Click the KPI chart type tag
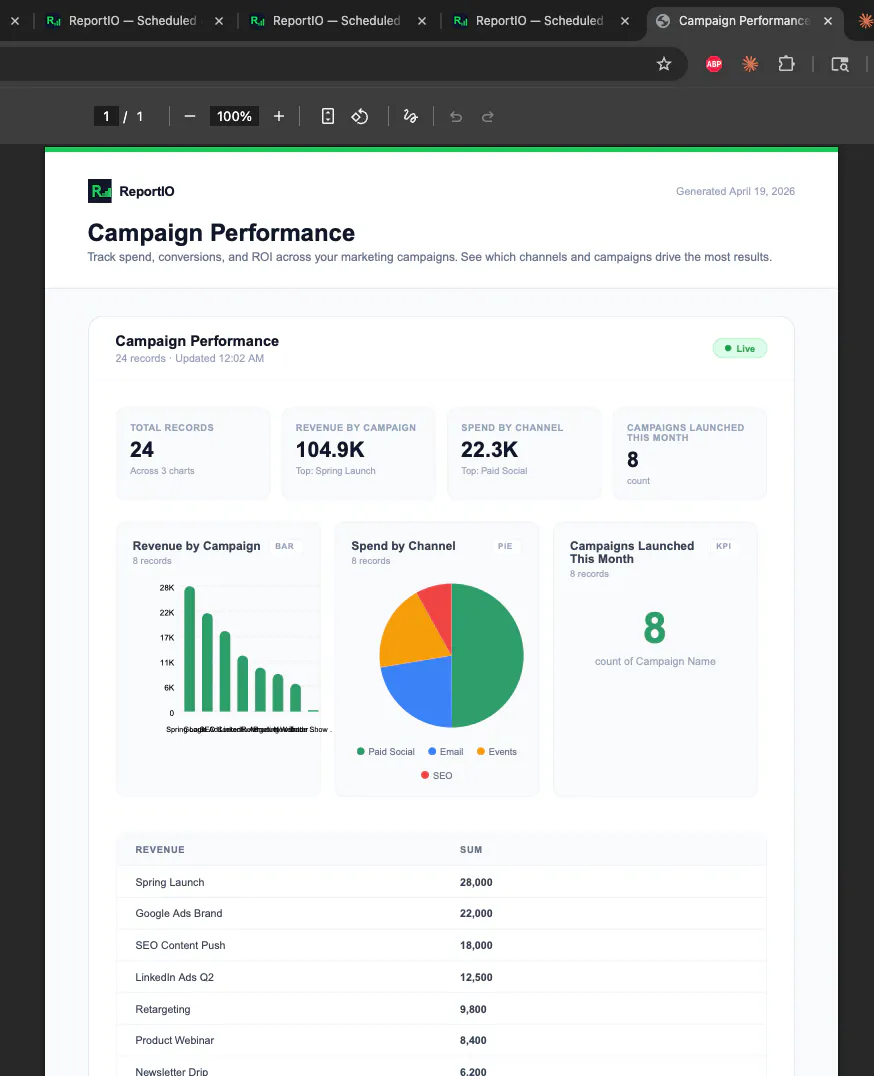Screen dimensions: 874x1076 (723, 546)
